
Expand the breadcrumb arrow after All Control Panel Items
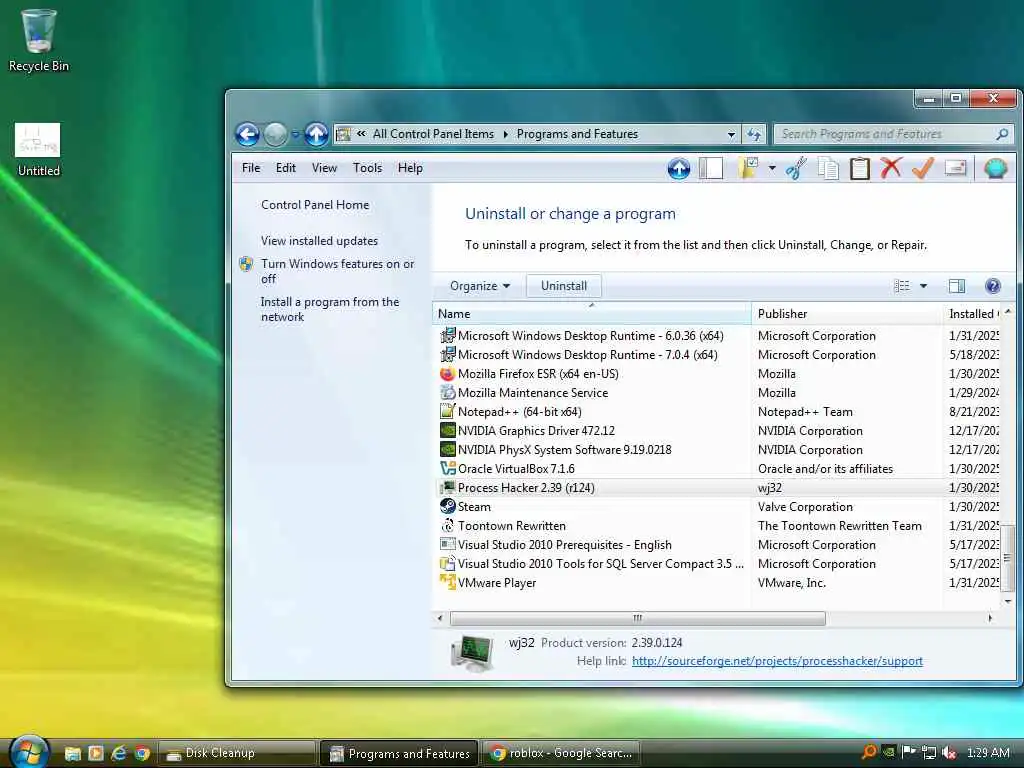[x=505, y=134]
